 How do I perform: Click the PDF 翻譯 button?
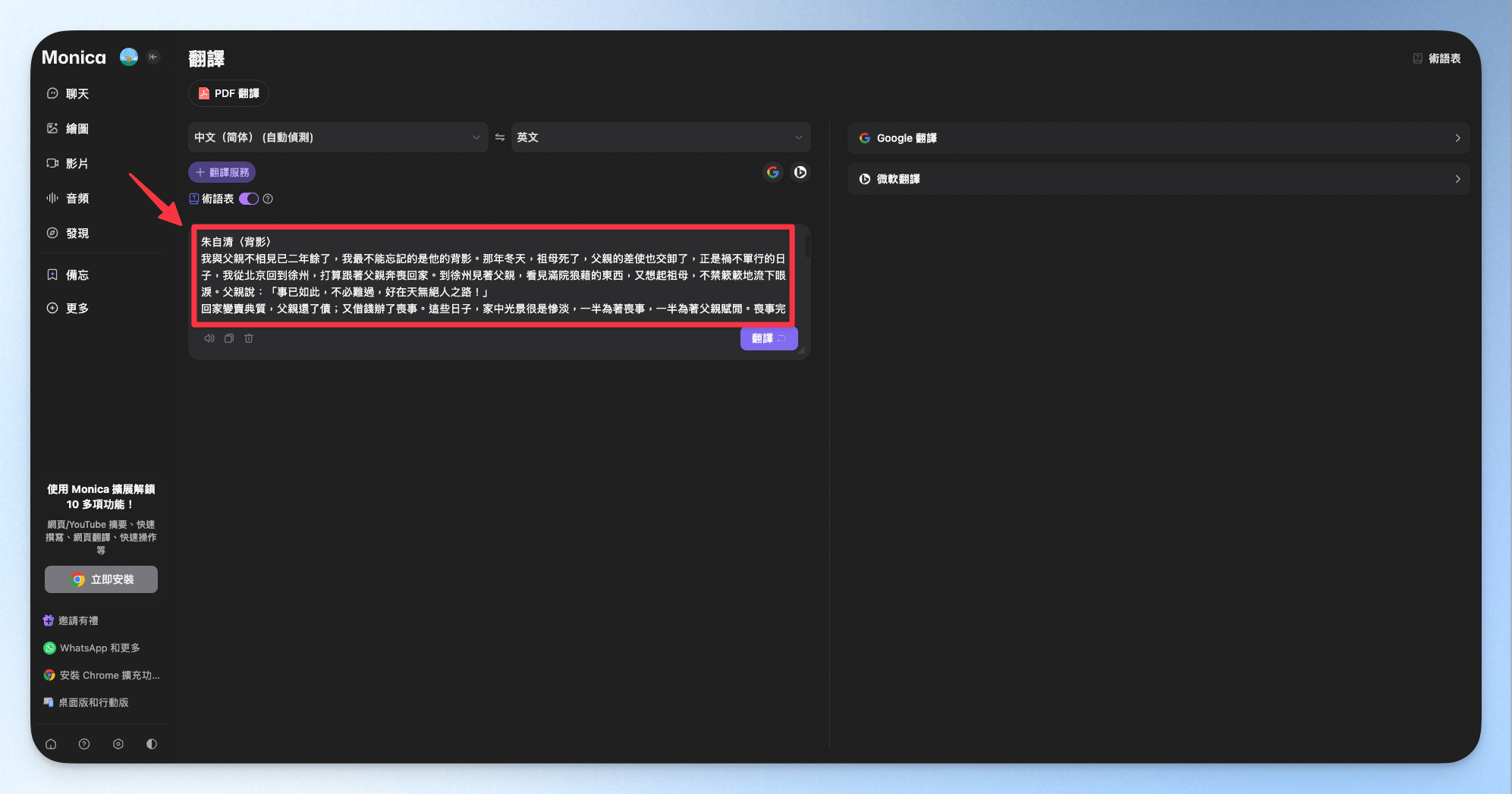coord(229,93)
